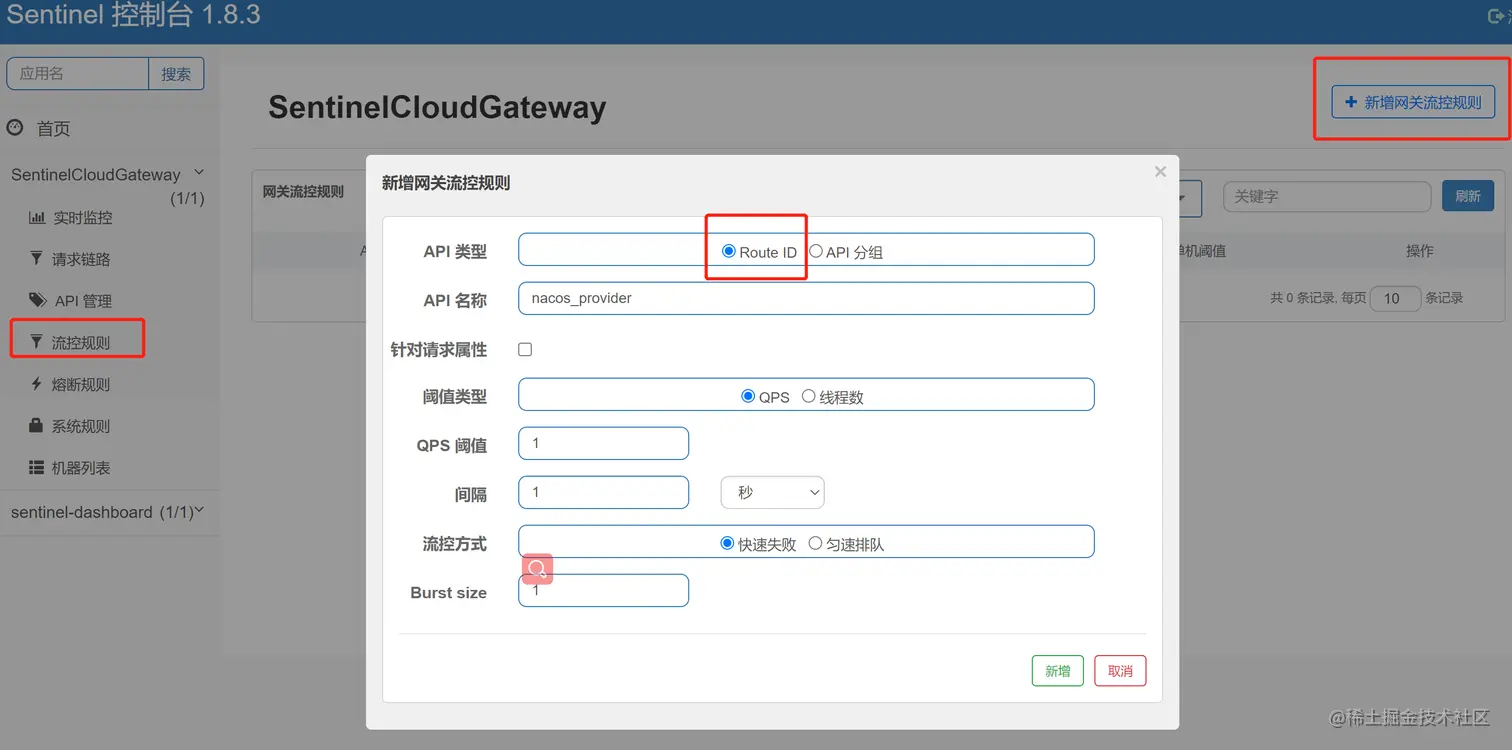Viewport: 1512px width, 750px height.
Task: Click the logout icon in the top bar
Action: pyautogui.click(x=1497, y=16)
